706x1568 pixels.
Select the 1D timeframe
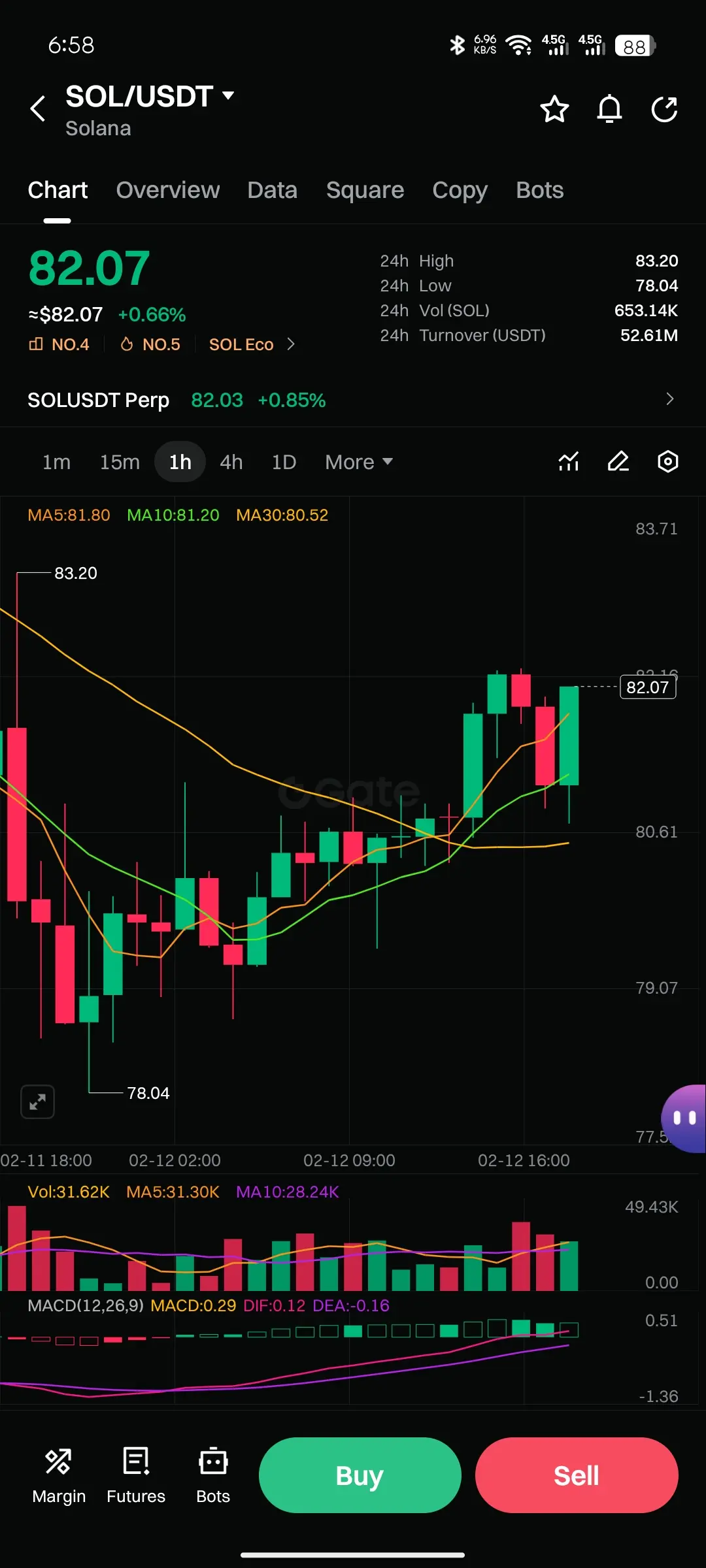284,462
